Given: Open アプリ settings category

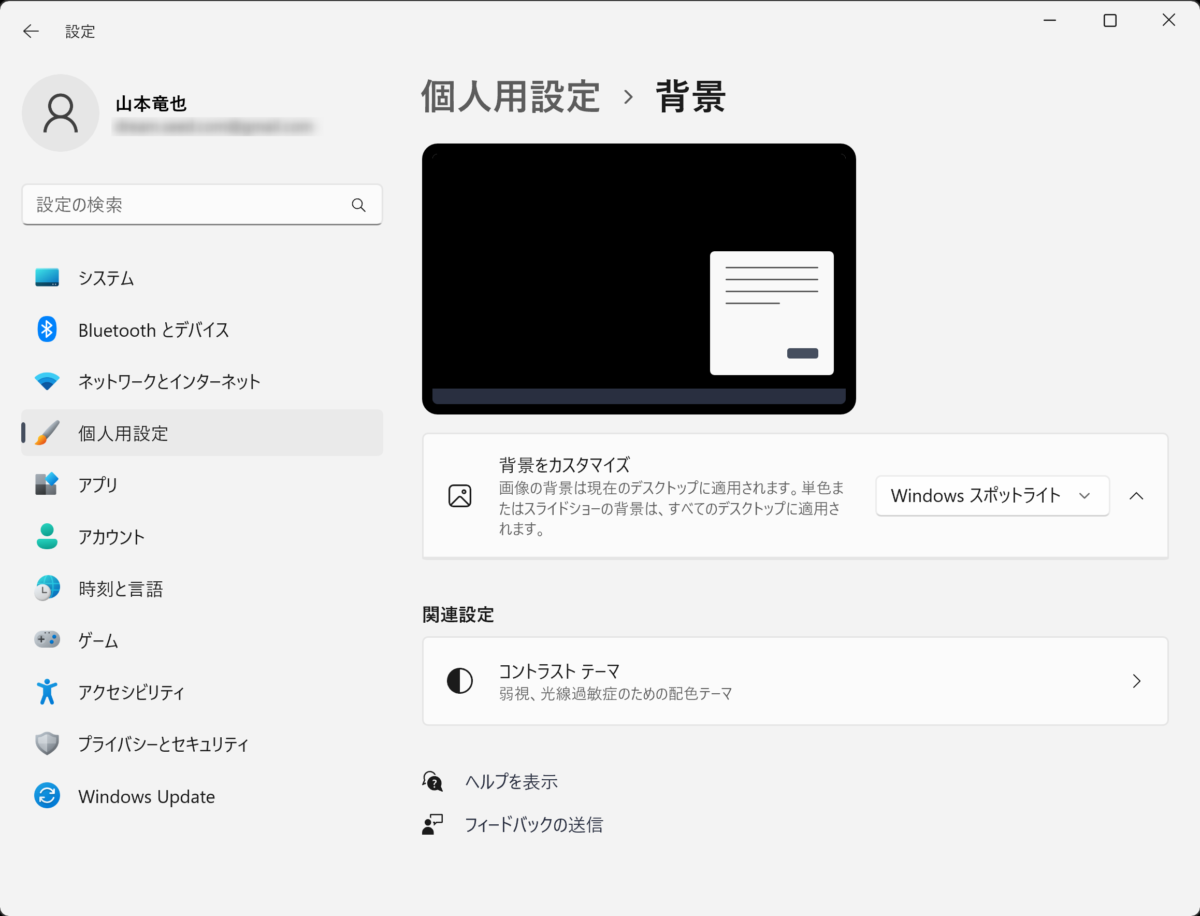Looking at the screenshot, I should pos(202,485).
